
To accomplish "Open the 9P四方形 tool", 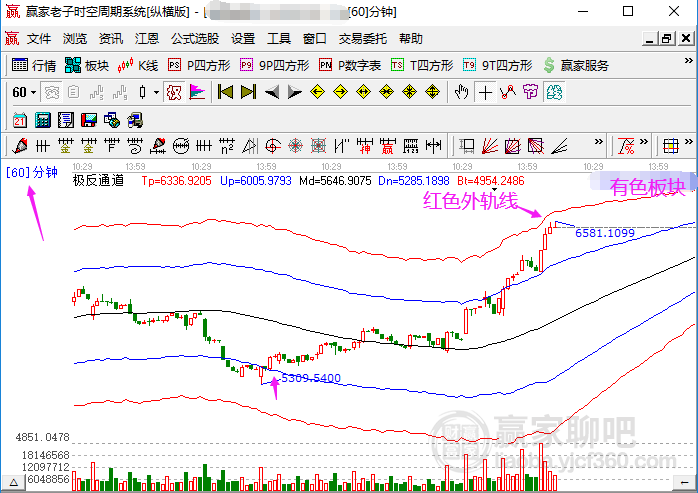I will pyautogui.click(x=275, y=65).
